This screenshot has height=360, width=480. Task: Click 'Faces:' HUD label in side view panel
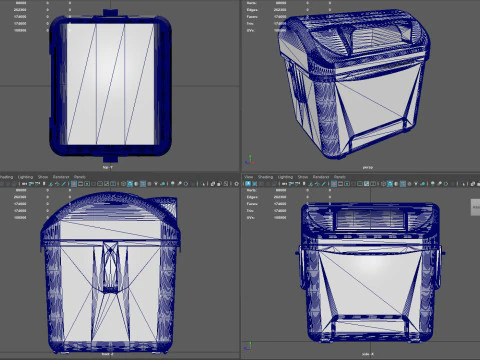pos(252,204)
